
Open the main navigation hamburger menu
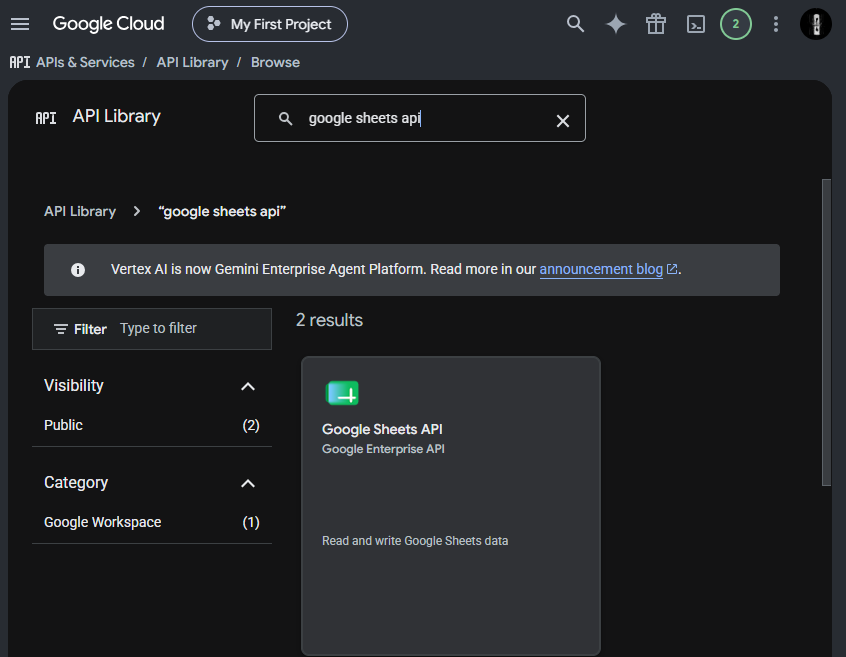(x=20, y=24)
